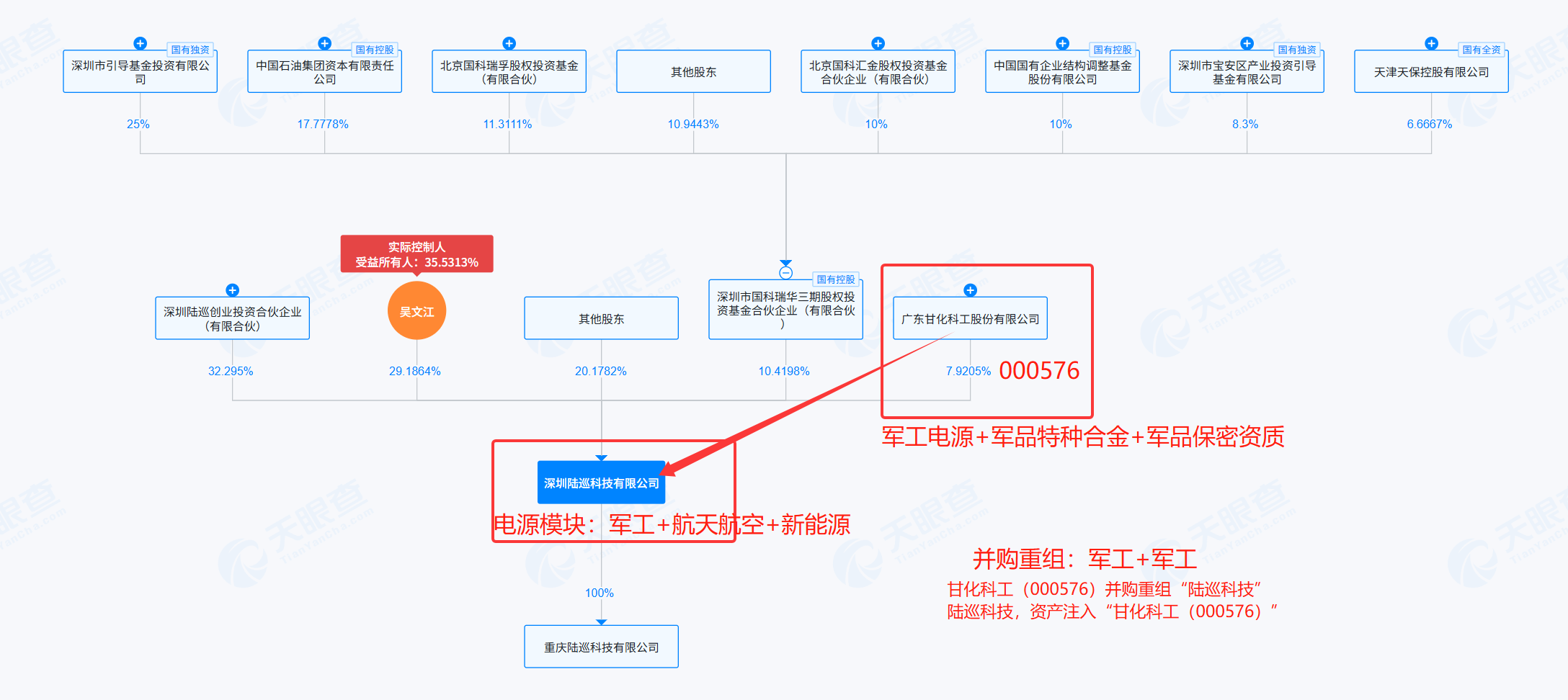The width and height of the screenshot is (1568, 700).
Task: Click 实际控制人 受益所有人 red label
Action: [417, 254]
